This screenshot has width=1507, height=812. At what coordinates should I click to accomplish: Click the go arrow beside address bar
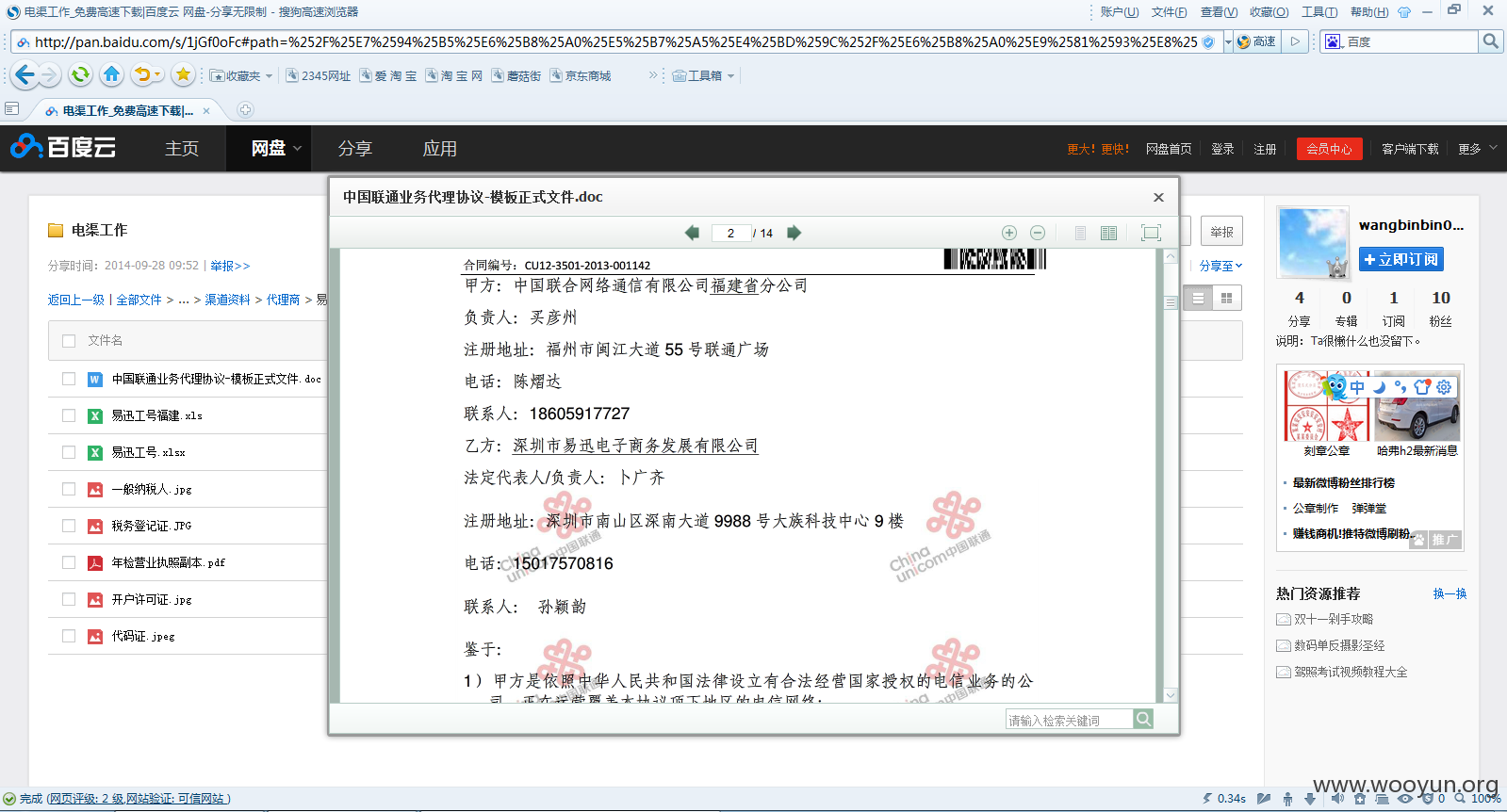click(1296, 41)
